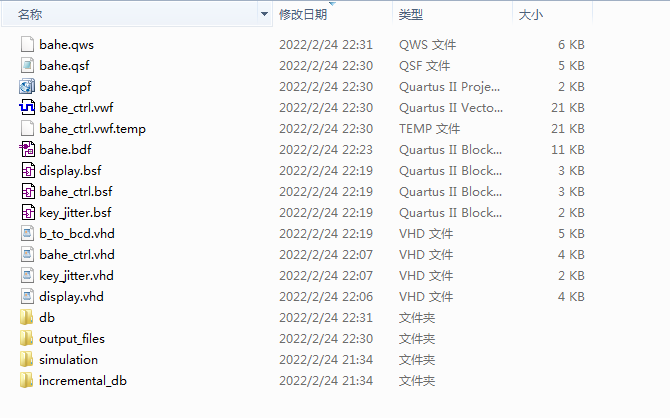Image resolution: width=670 pixels, height=418 pixels.
Task: Select the bahe_ctrl.vwf.temp file name
Action: pos(92,129)
